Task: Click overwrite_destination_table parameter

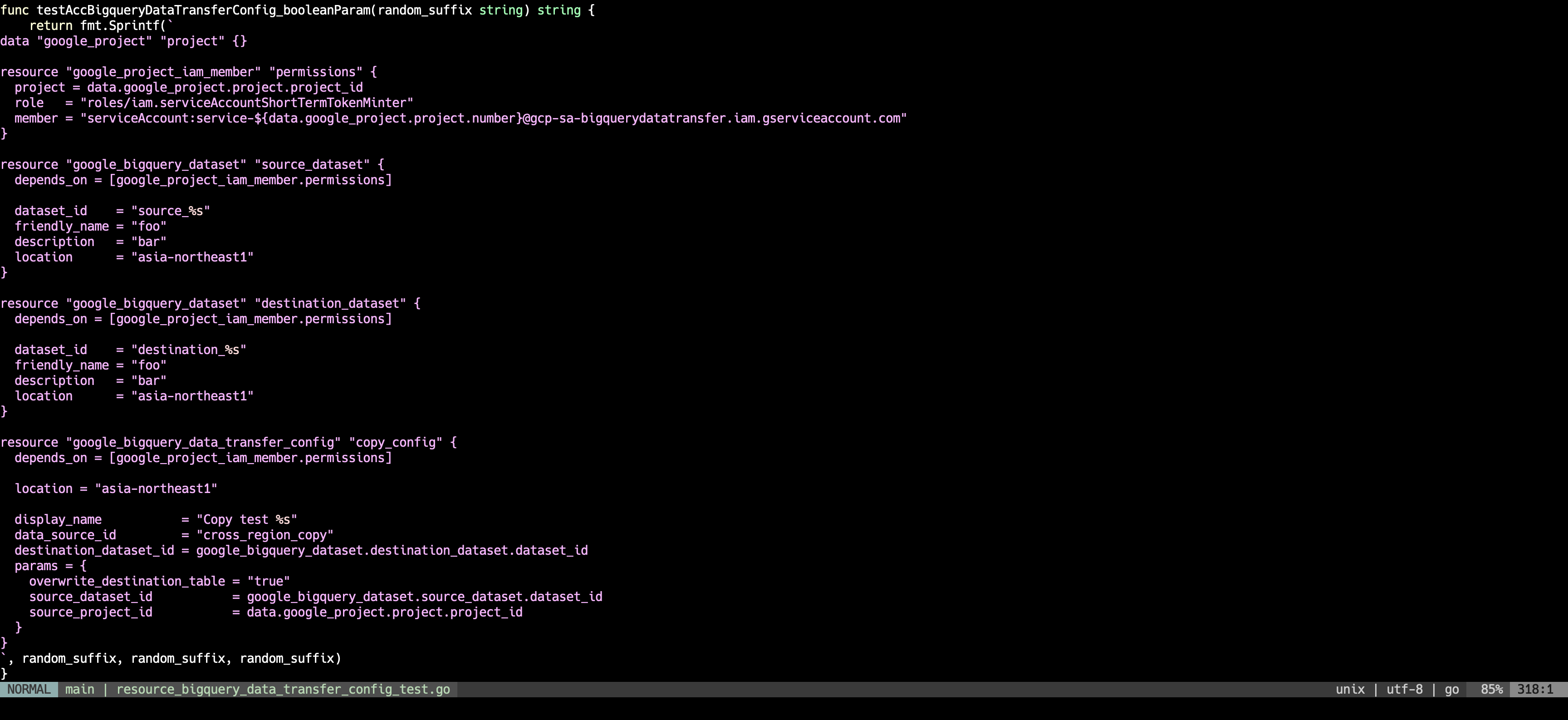Action: 131,581
